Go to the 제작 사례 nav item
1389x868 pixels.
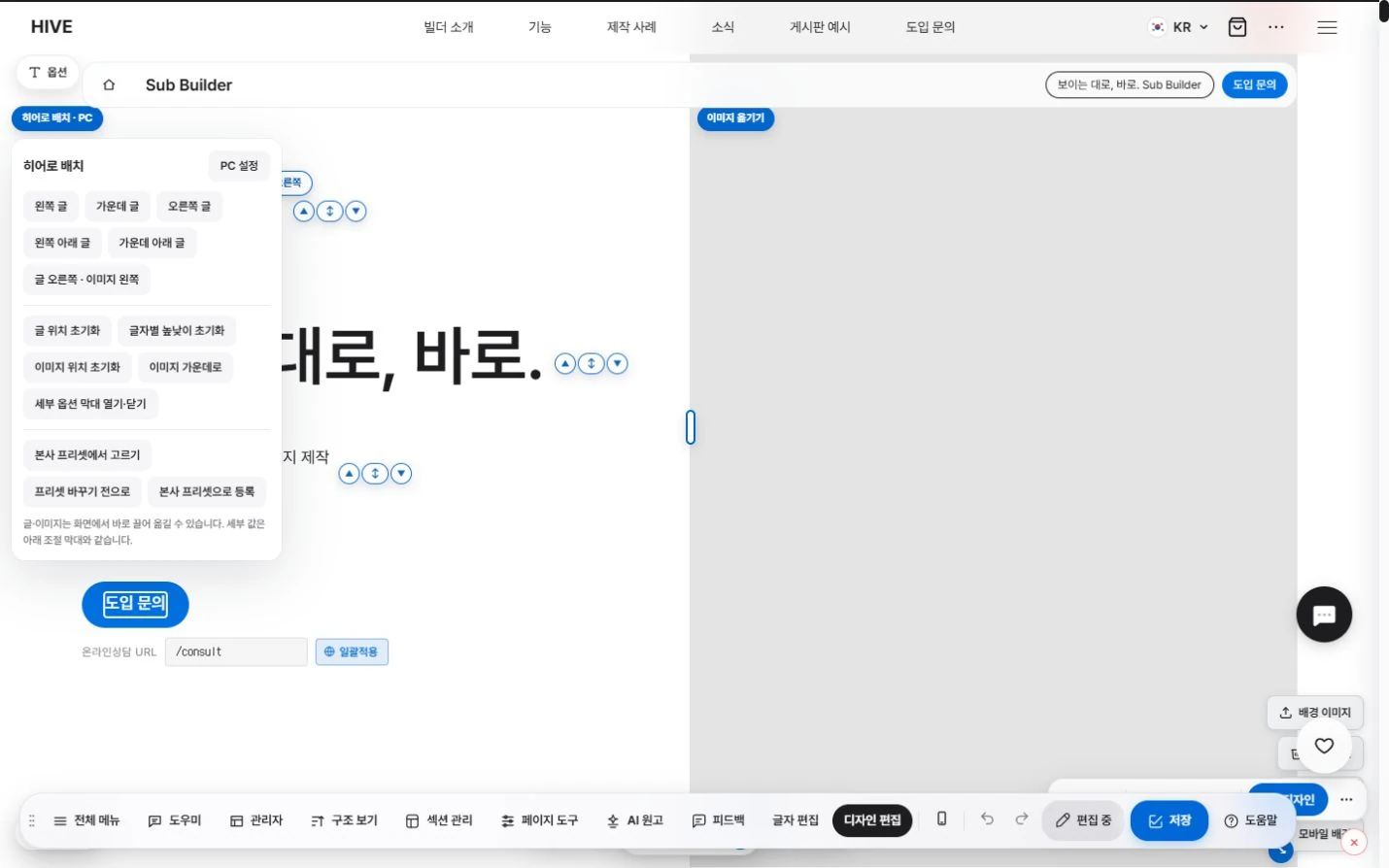[x=631, y=27]
